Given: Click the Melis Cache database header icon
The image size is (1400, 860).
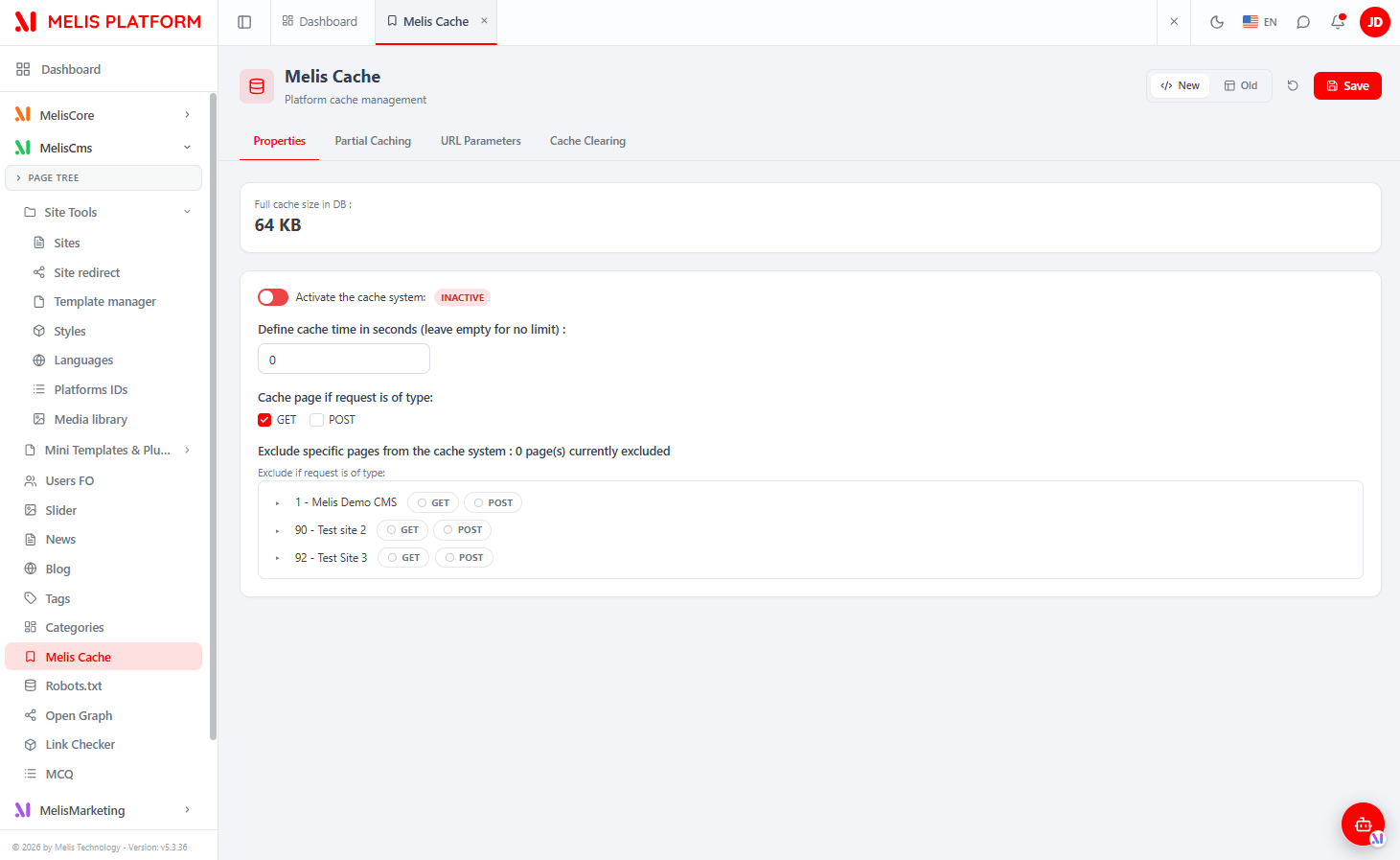Looking at the screenshot, I should pyautogui.click(x=257, y=86).
